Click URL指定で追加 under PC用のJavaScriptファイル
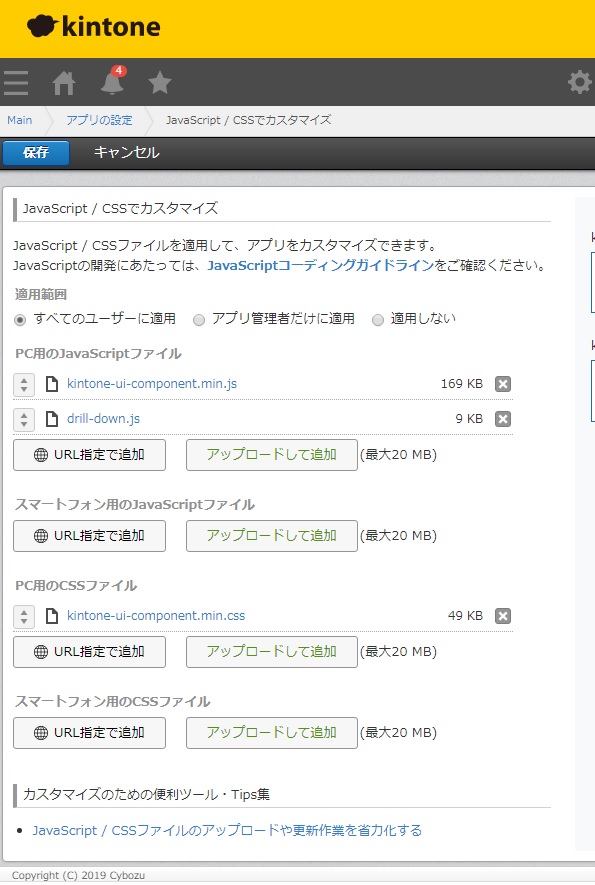Image resolution: width=595 pixels, height=885 pixels. [x=89, y=455]
